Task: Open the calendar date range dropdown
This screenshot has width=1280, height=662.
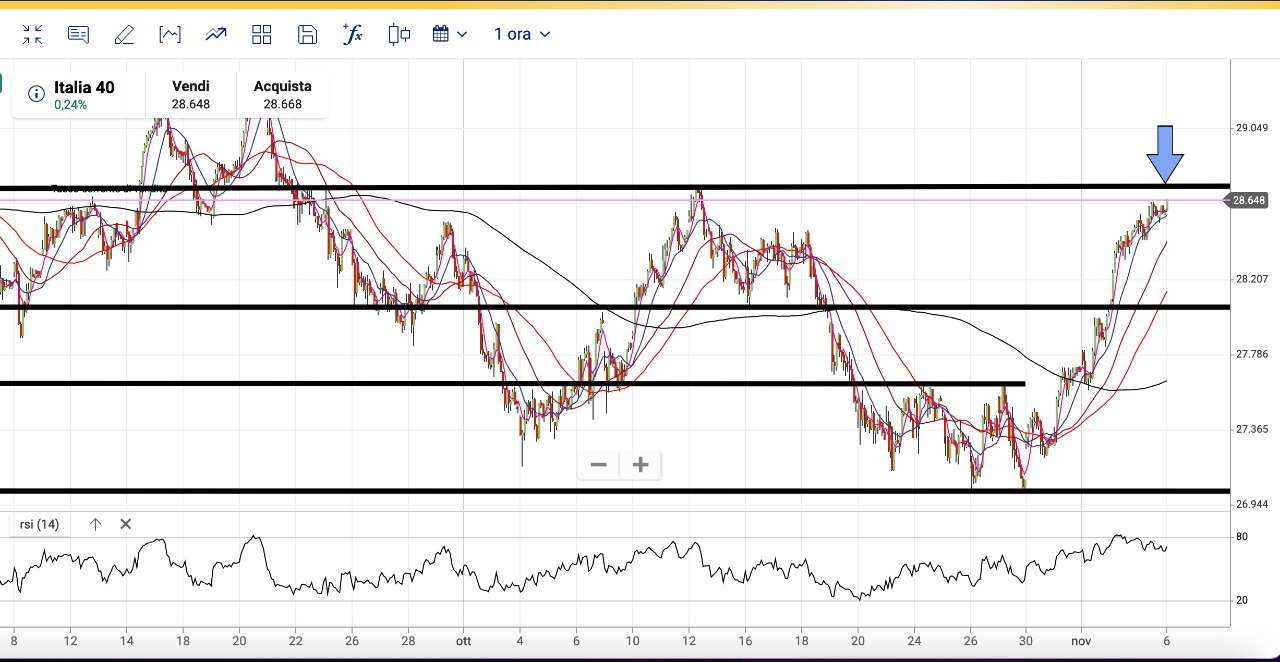Action: click(449, 35)
